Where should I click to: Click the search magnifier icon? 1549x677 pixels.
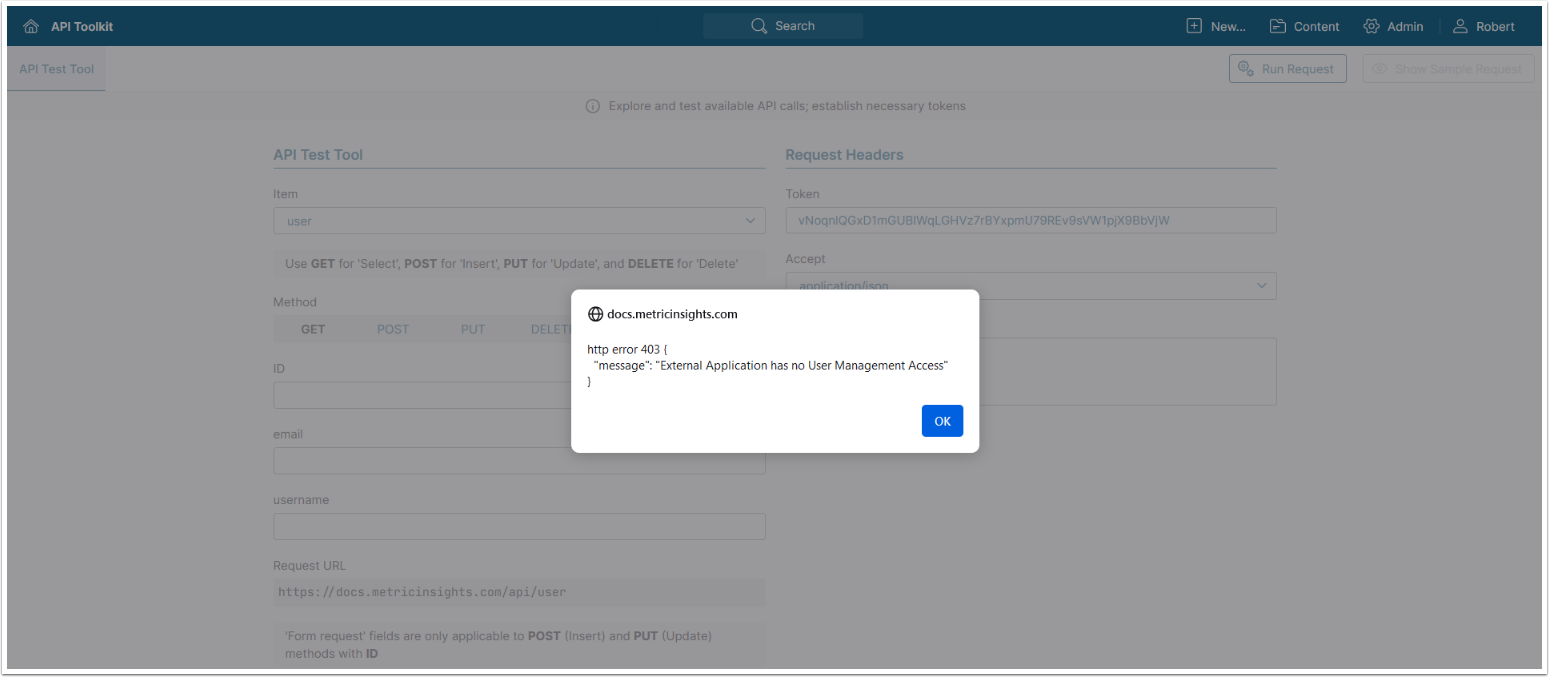click(759, 26)
